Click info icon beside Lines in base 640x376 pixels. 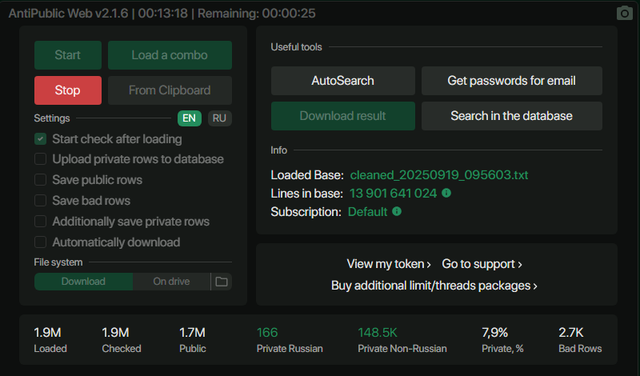[446, 193]
